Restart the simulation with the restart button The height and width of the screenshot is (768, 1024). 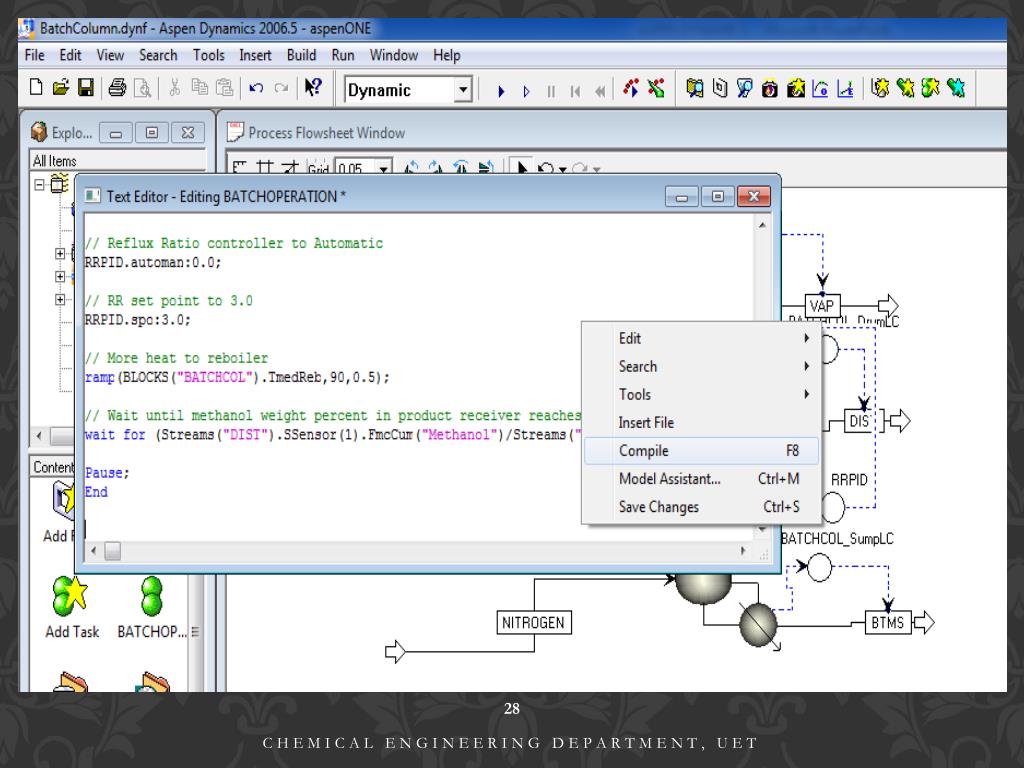[575, 91]
